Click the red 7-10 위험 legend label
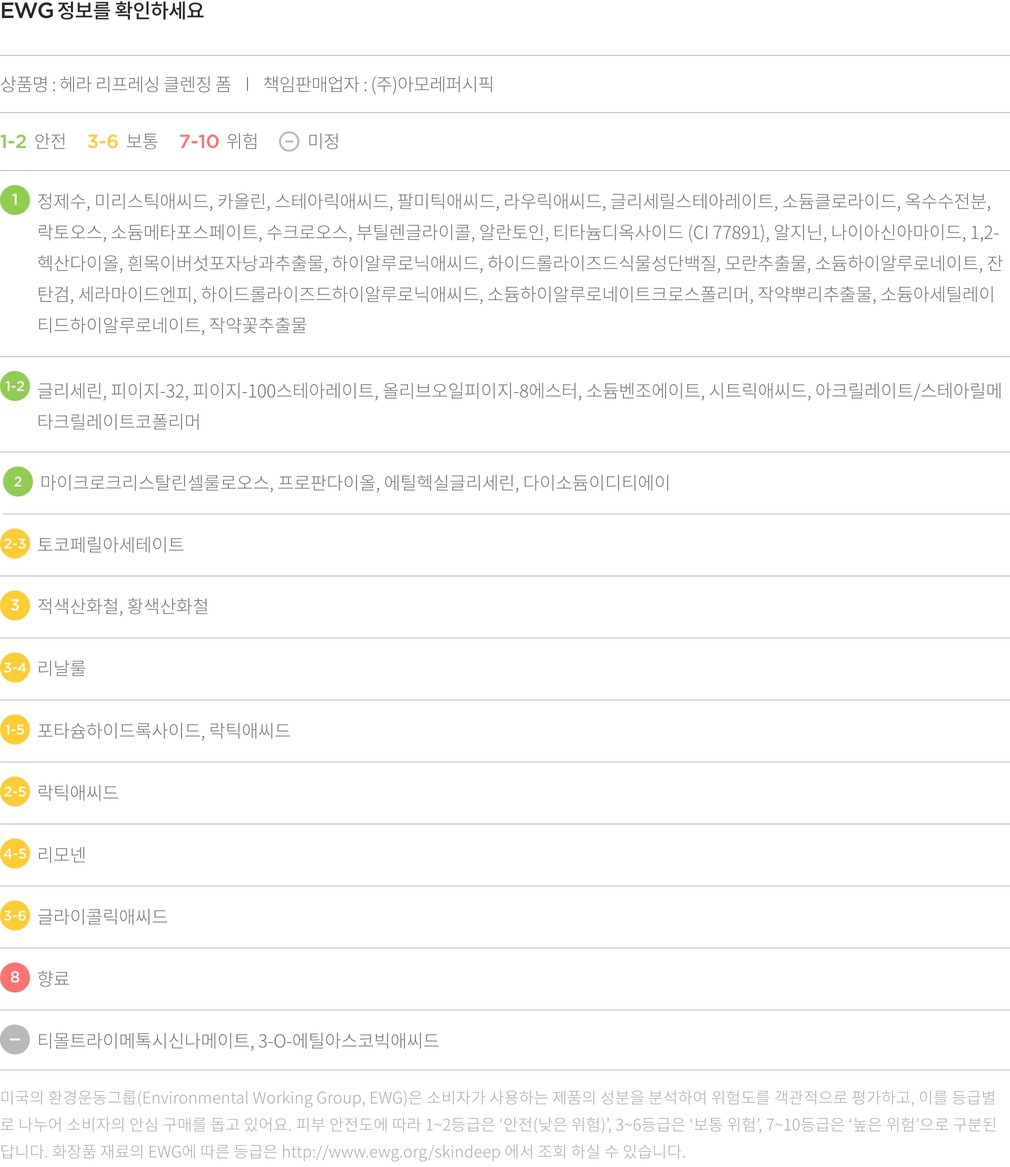1010x1167 pixels. point(218,141)
